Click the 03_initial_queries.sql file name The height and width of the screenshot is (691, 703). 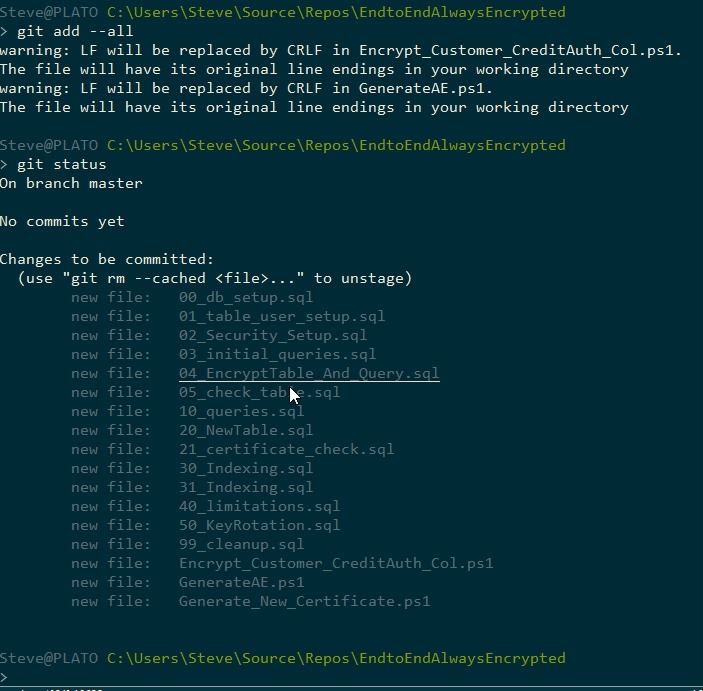pos(277,354)
